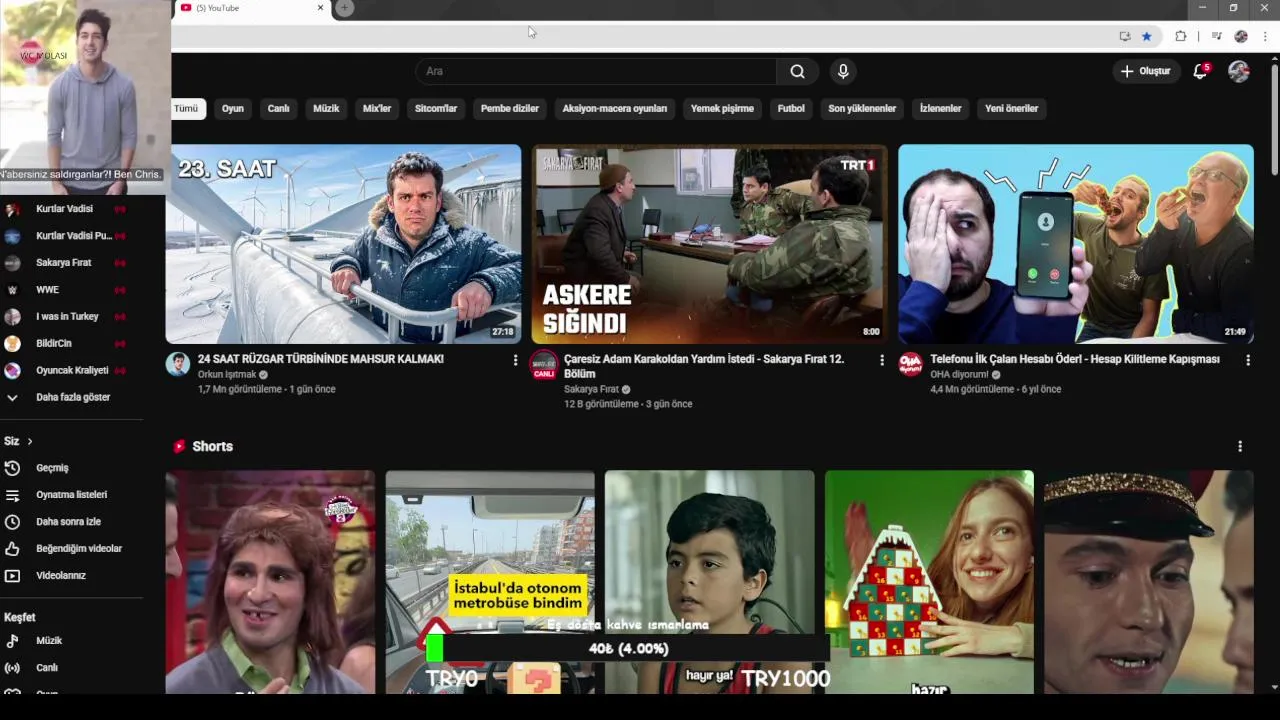Click the Ara search input field

point(596,71)
